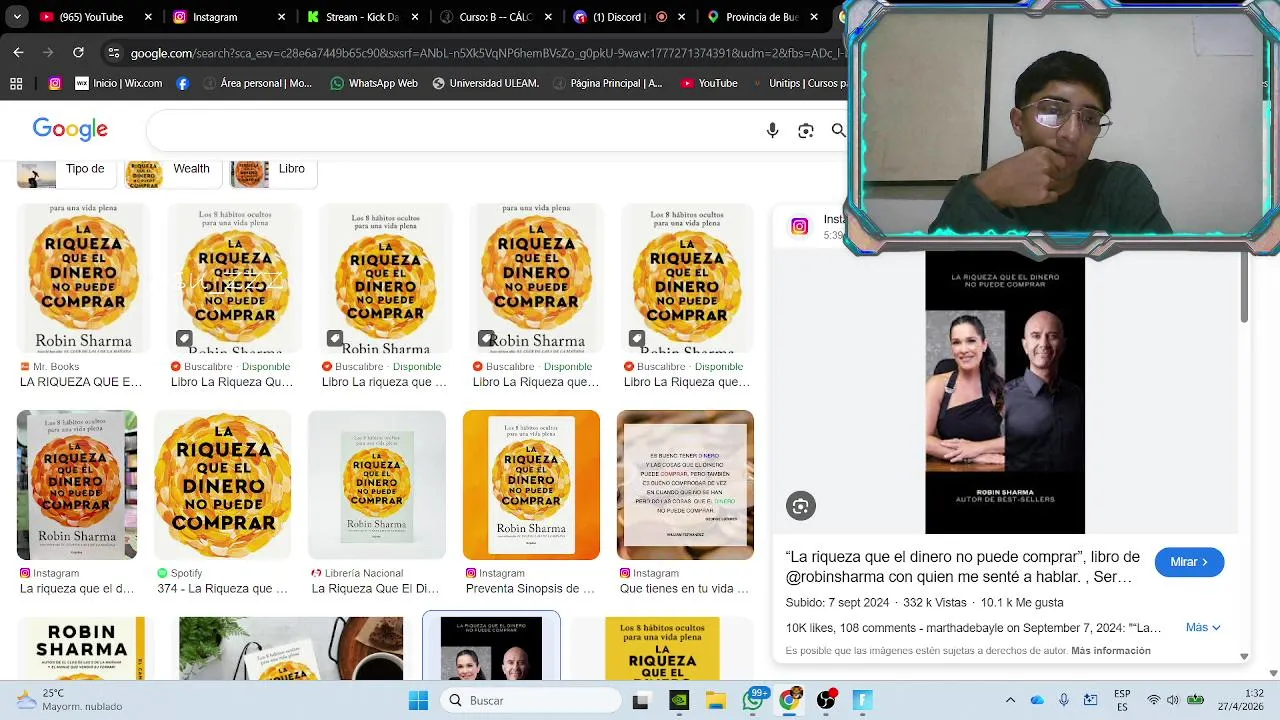Open the Librería Nacional book image
1280x720 pixels.
(x=377, y=484)
